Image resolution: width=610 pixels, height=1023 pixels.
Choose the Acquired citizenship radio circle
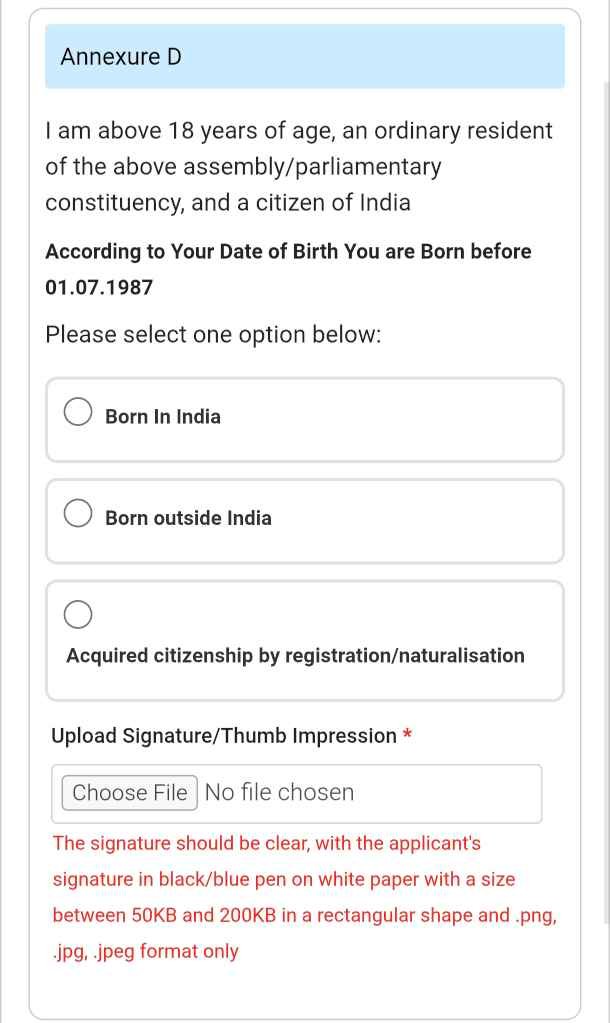pyautogui.click(x=79, y=614)
